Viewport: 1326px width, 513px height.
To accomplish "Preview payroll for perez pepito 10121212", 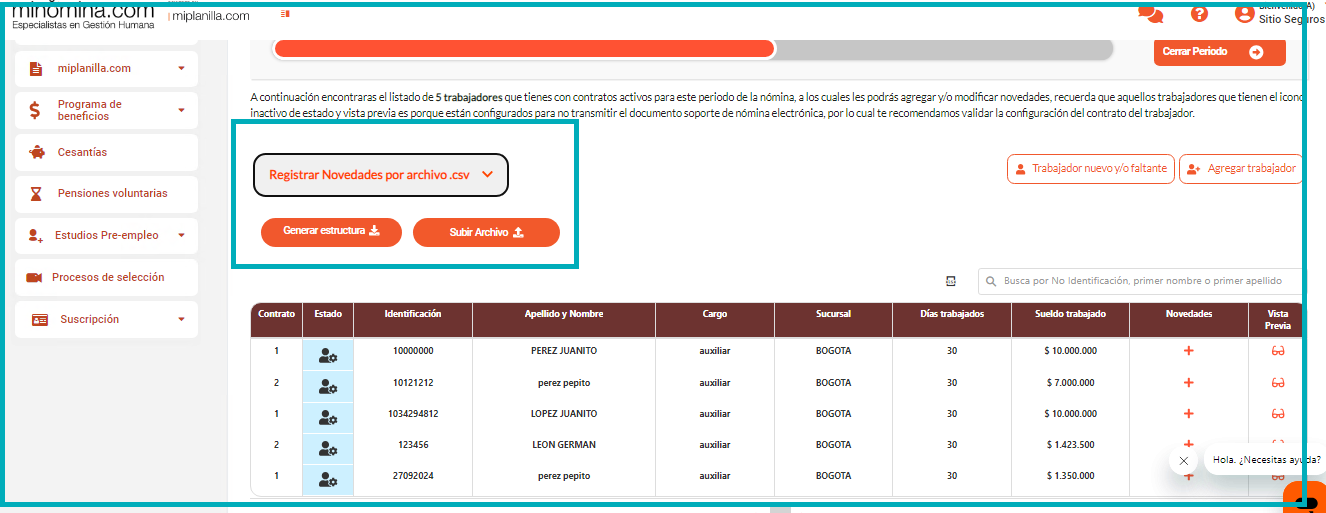I will 1277,383.
